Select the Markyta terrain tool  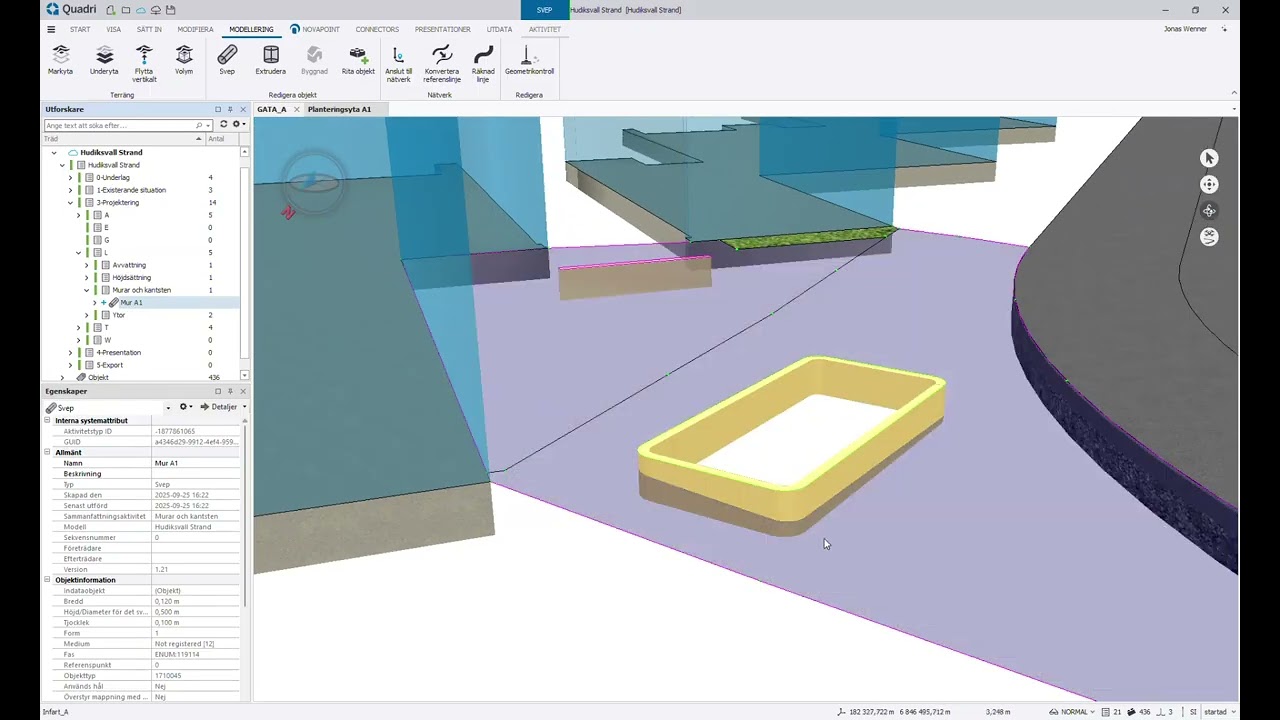(60, 60)
